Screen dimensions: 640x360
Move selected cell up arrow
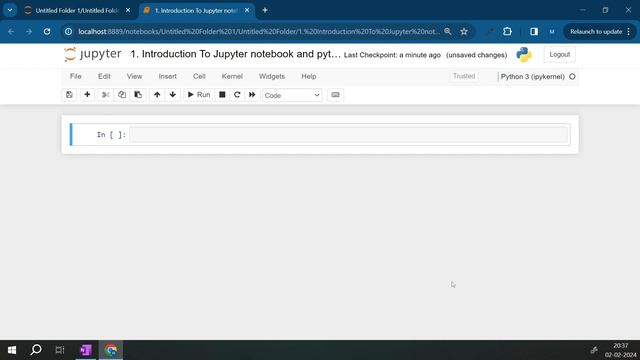157,95
